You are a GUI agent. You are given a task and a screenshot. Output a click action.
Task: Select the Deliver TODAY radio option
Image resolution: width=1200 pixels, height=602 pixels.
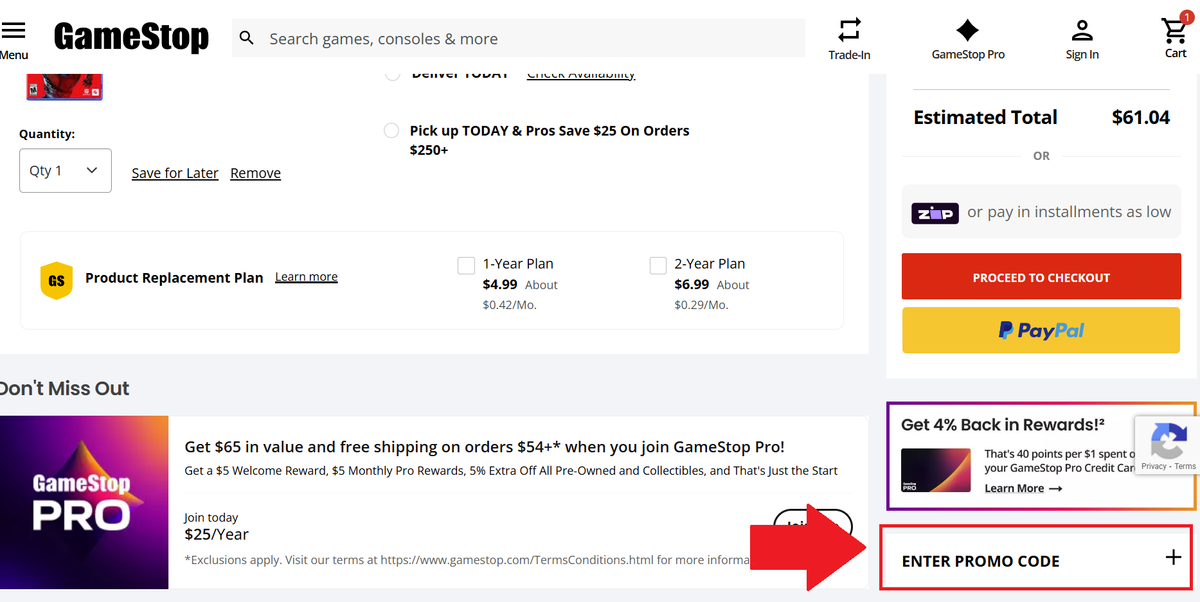tap(391, 72)
